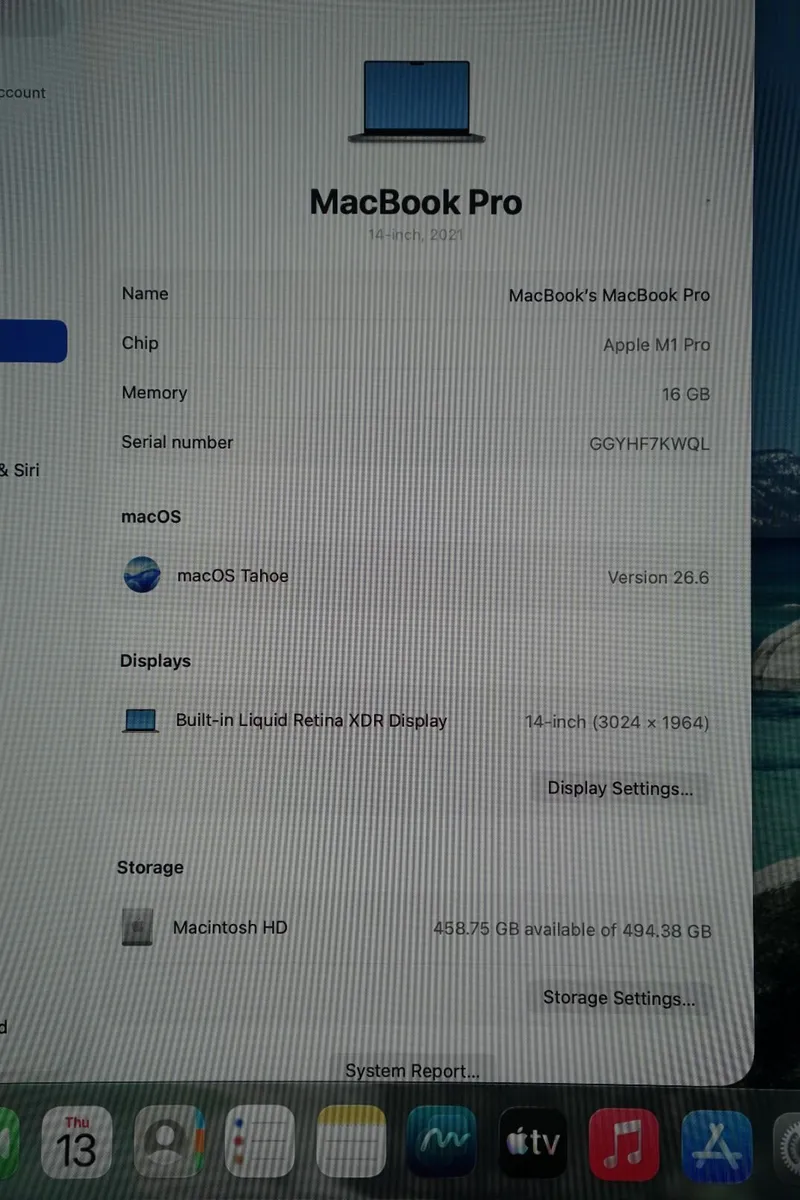
Task: Launch Freeform from the Dock
Action: 441,1142
